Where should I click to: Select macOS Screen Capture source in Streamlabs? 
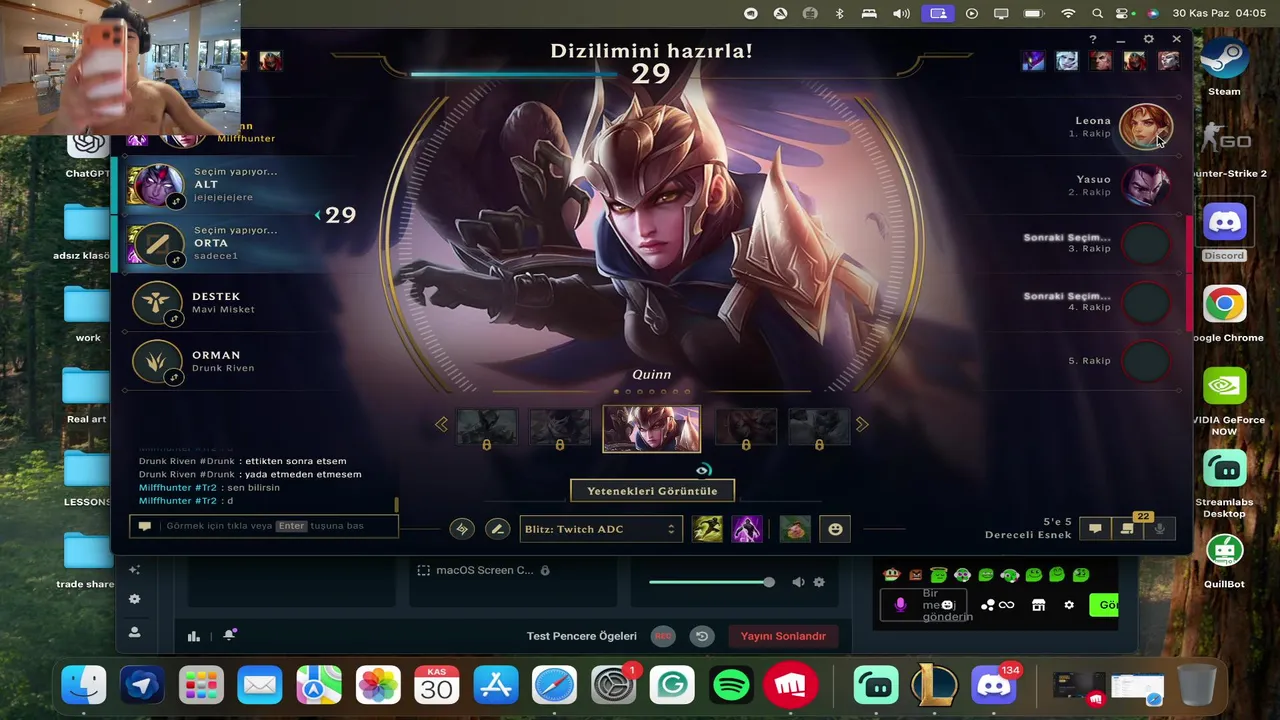[484, 570]
